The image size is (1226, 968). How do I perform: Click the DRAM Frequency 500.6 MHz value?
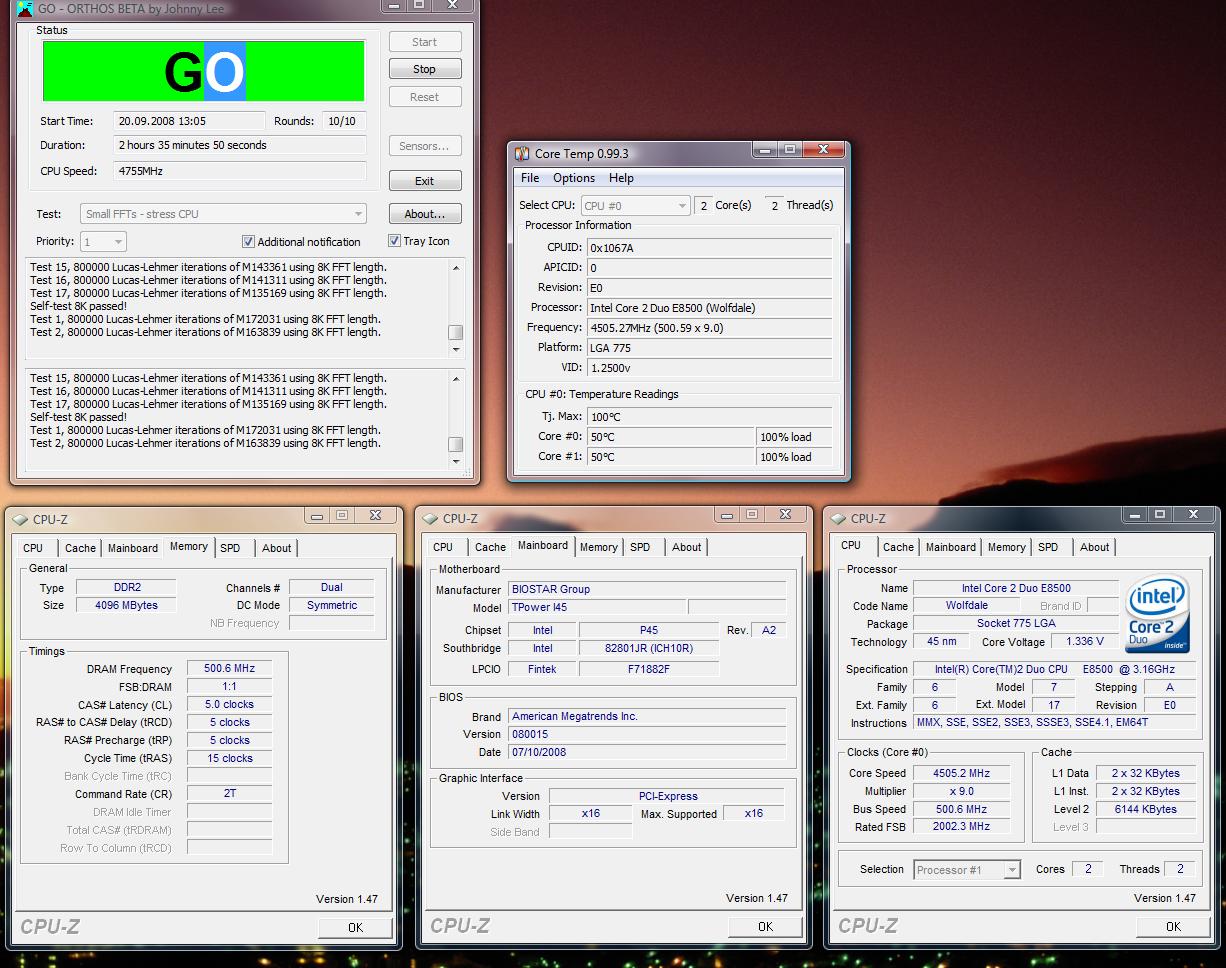click(x=229, y=669)
